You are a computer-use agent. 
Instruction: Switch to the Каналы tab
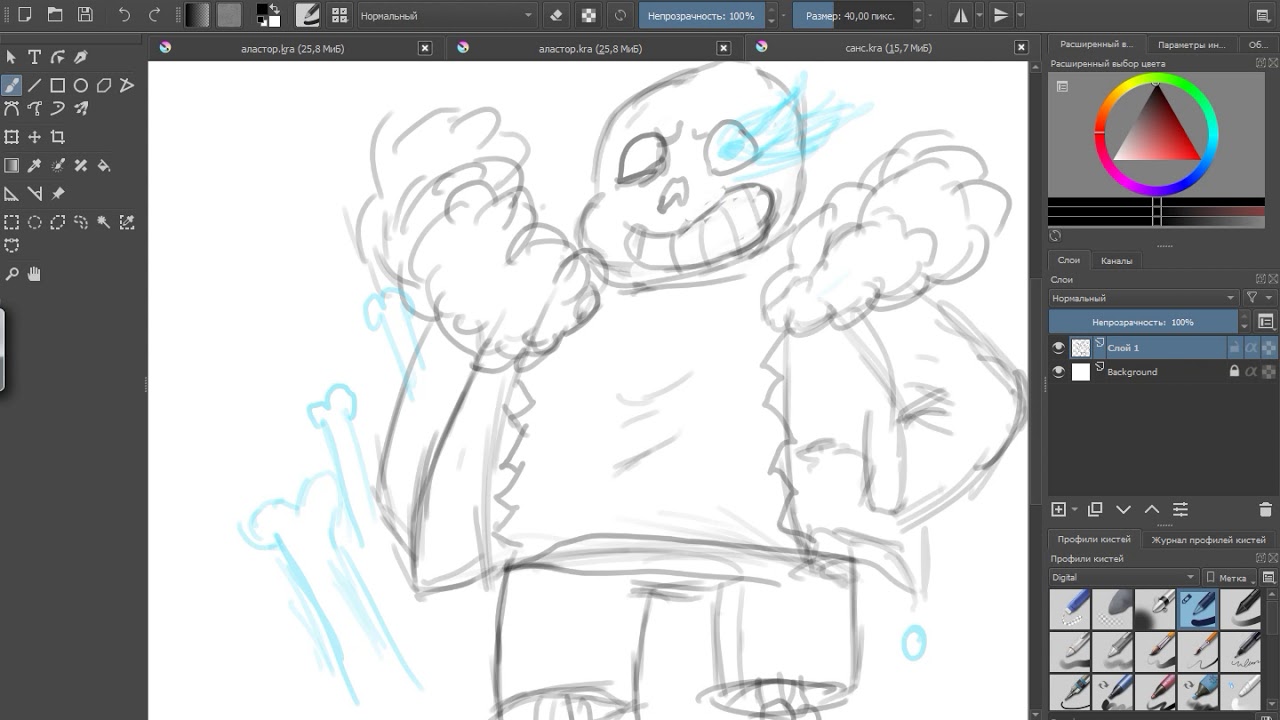click(1116, 261)
